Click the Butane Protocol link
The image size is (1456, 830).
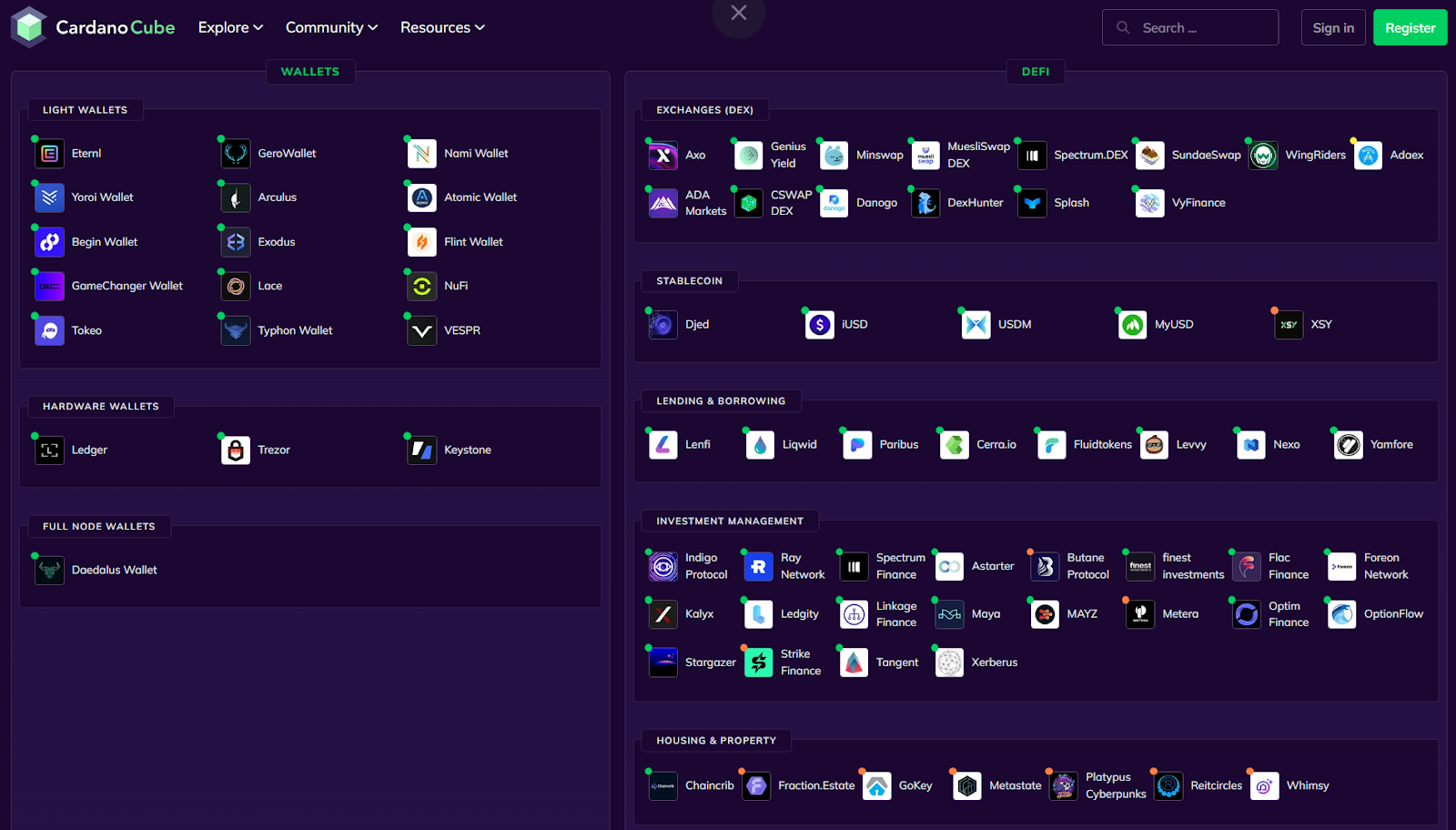1087,567
